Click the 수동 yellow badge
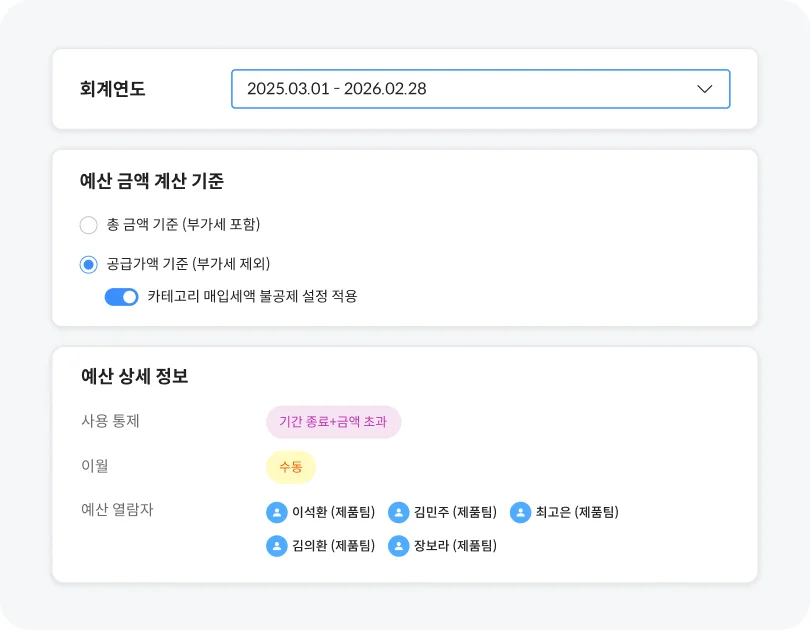The image size is (810, 630). [x=290, y=466]
